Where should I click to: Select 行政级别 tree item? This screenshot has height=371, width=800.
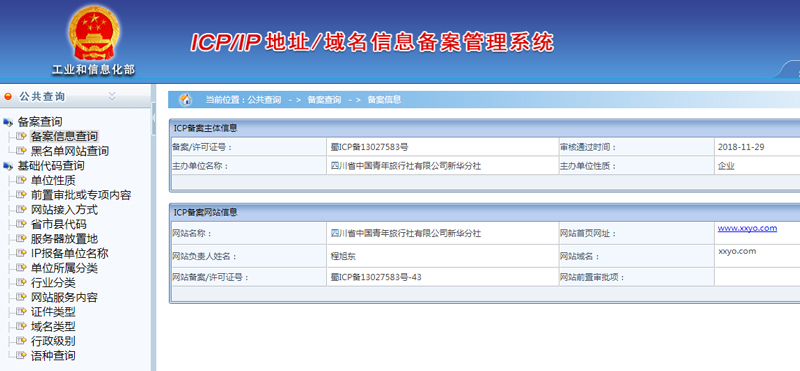[53, 341]
